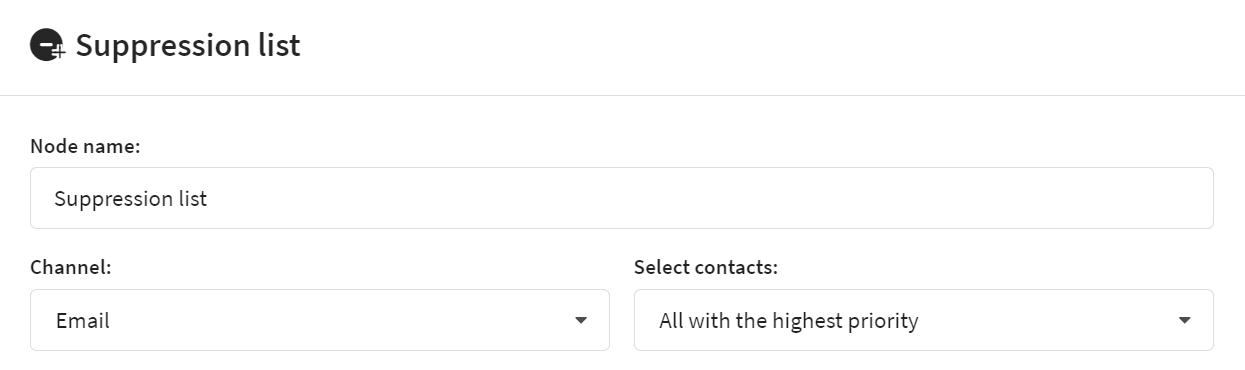
Task: Click the Node name label
Action: 85,146
